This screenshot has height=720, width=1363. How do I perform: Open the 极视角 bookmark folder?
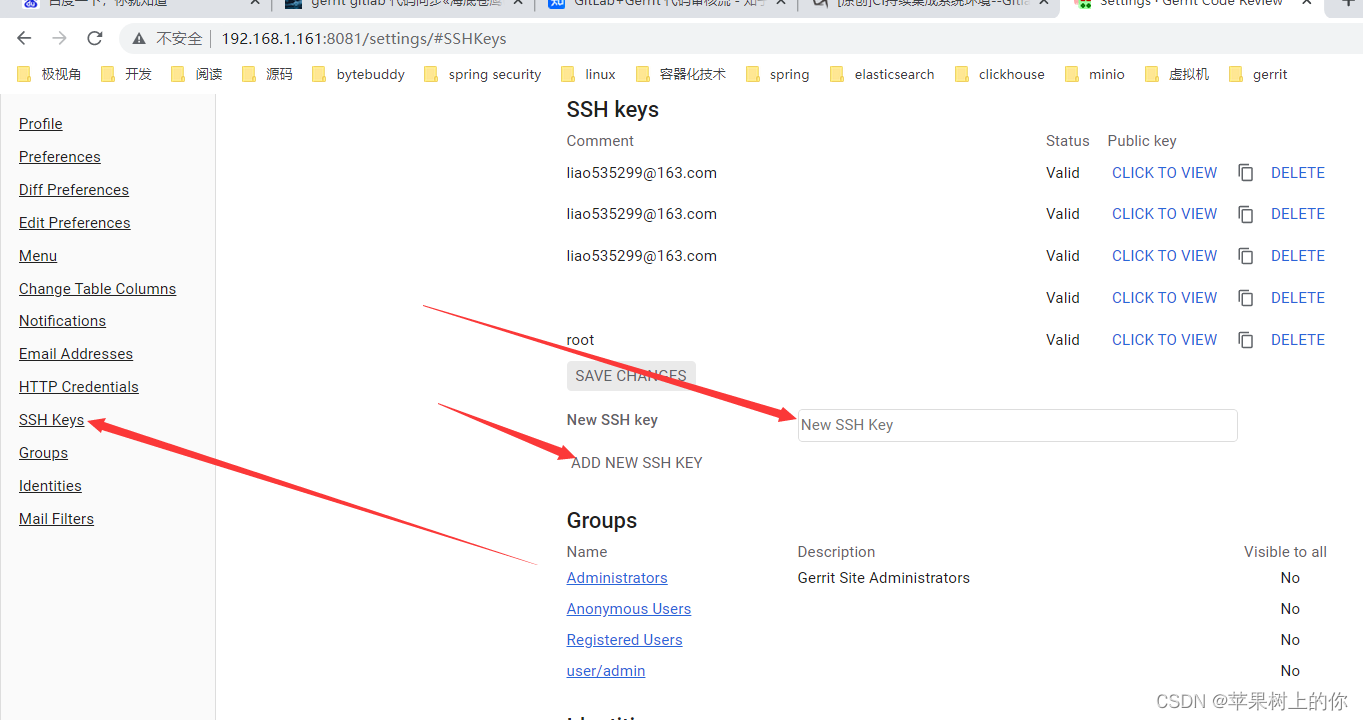50,74
